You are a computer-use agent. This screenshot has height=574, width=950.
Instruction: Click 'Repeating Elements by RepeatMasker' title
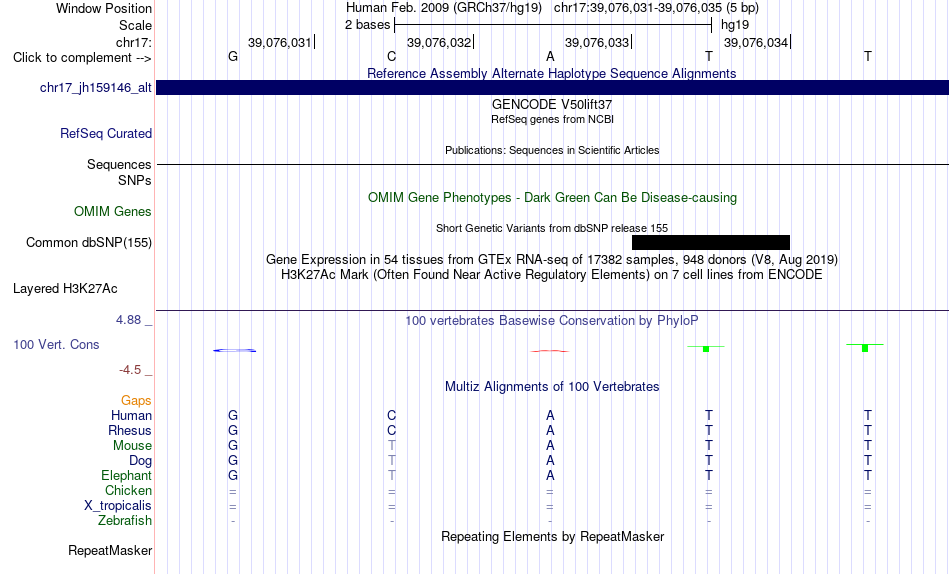click(x=553, y=536)
